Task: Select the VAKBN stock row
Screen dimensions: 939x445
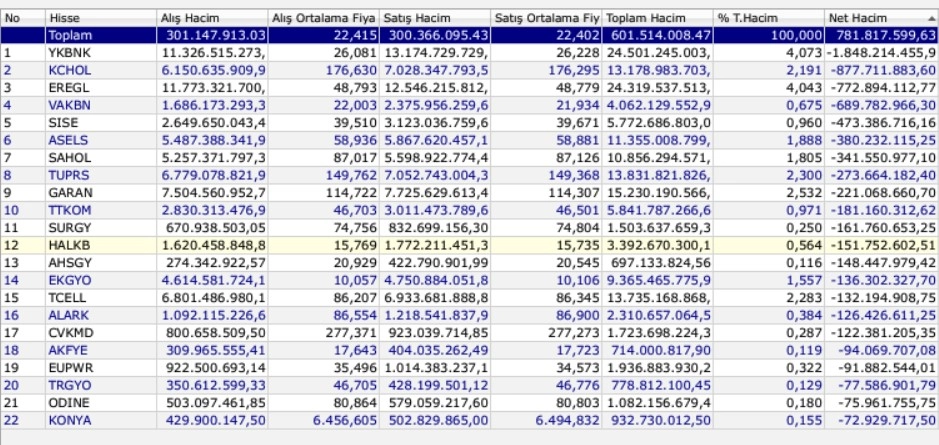Action: click(470, 105)
